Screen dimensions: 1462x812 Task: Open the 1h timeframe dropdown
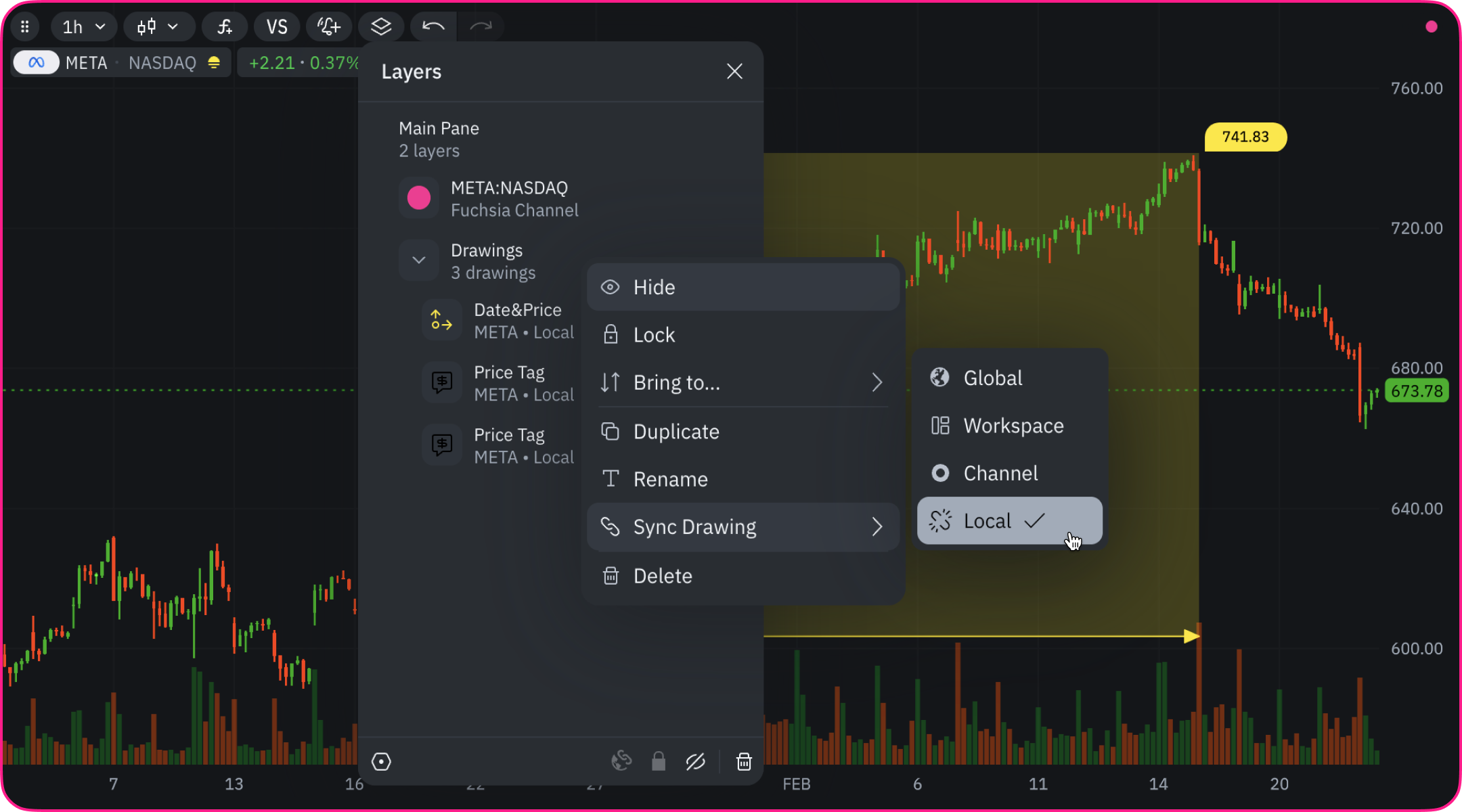pyautogui.click(x=84, y=27)
